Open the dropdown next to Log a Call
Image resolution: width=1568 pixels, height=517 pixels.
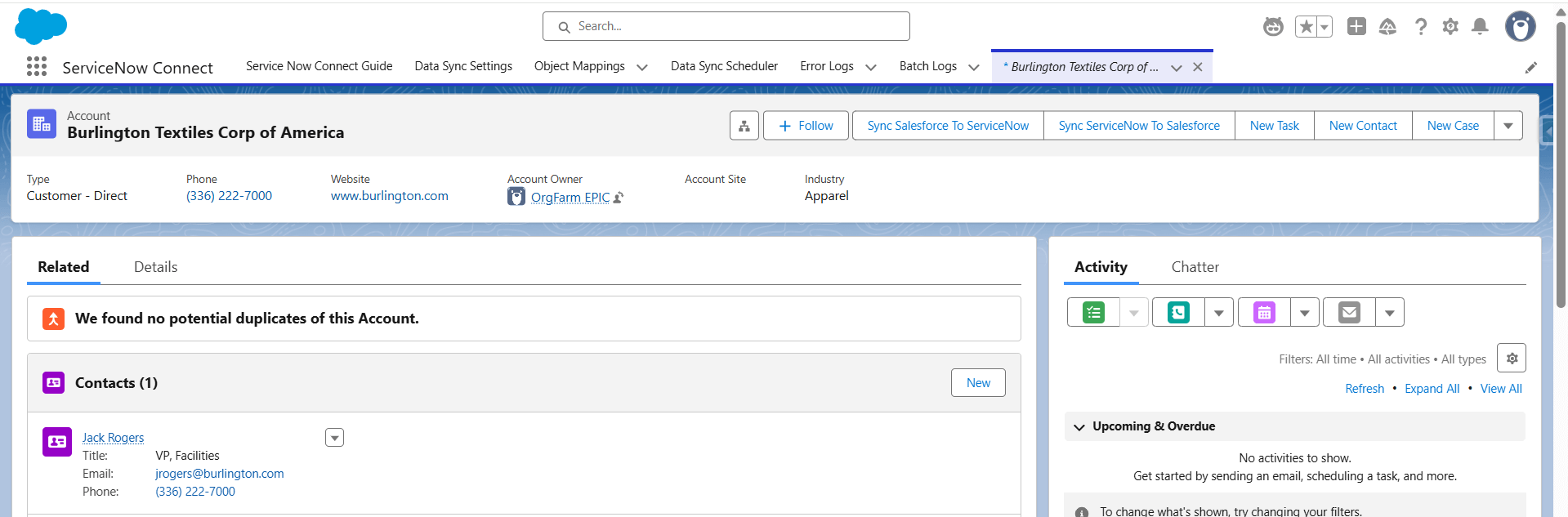pyautogui.click(x=1219, y=312)
